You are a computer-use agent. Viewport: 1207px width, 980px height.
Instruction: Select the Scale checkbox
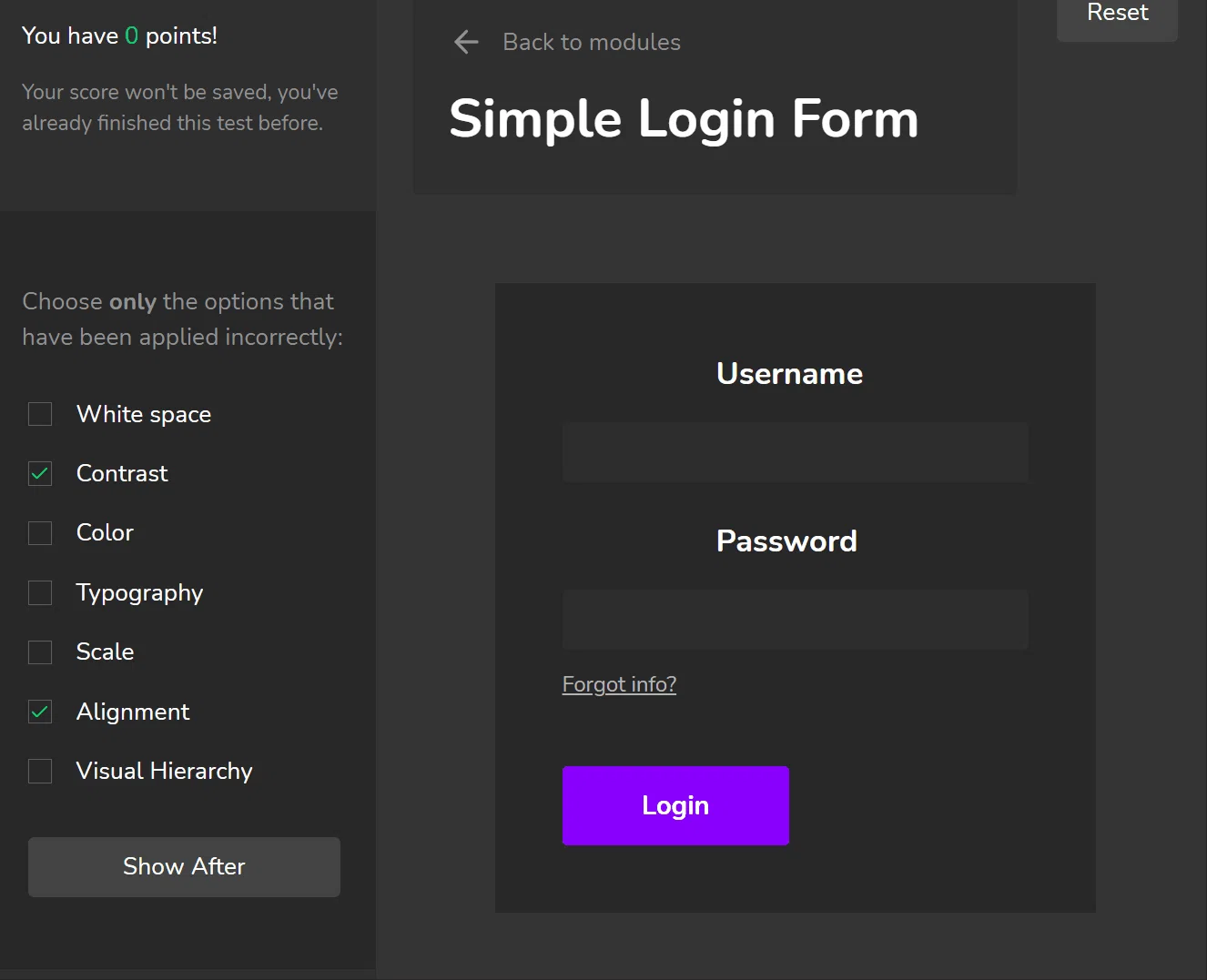(x=40, y=652)
